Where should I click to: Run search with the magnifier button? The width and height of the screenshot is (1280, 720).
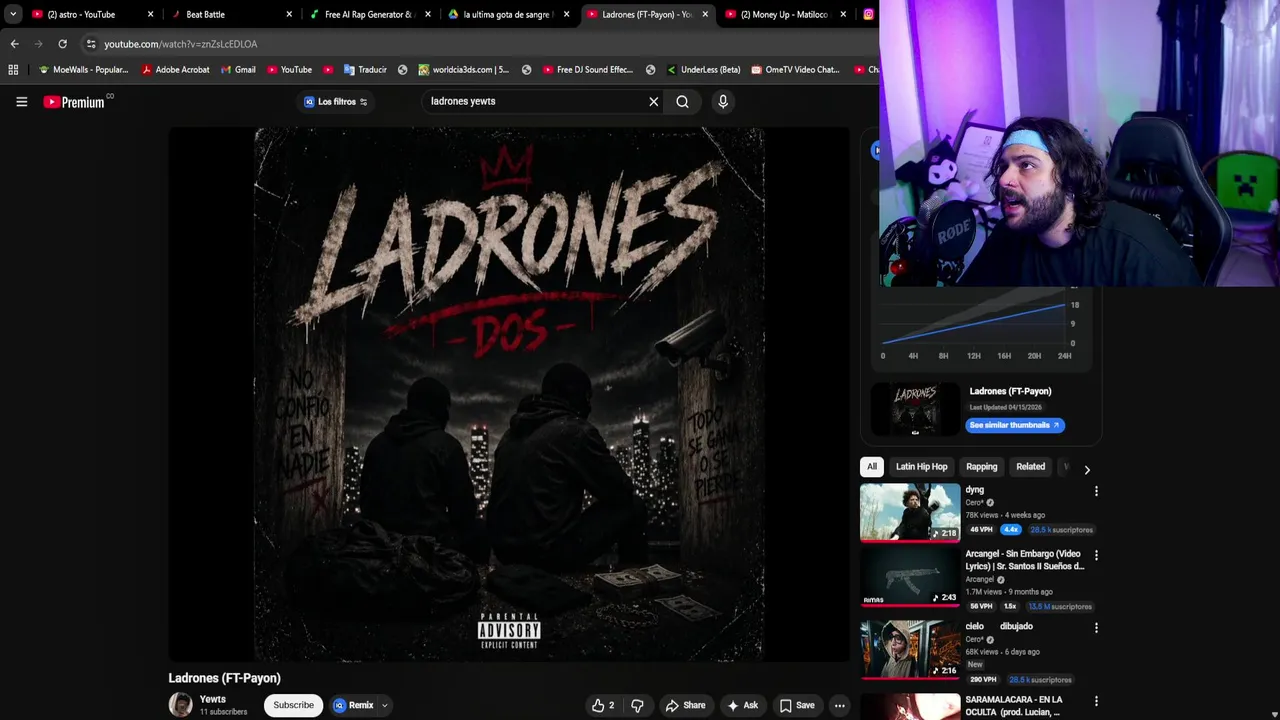pyautogui.click(x=682, y=101)
